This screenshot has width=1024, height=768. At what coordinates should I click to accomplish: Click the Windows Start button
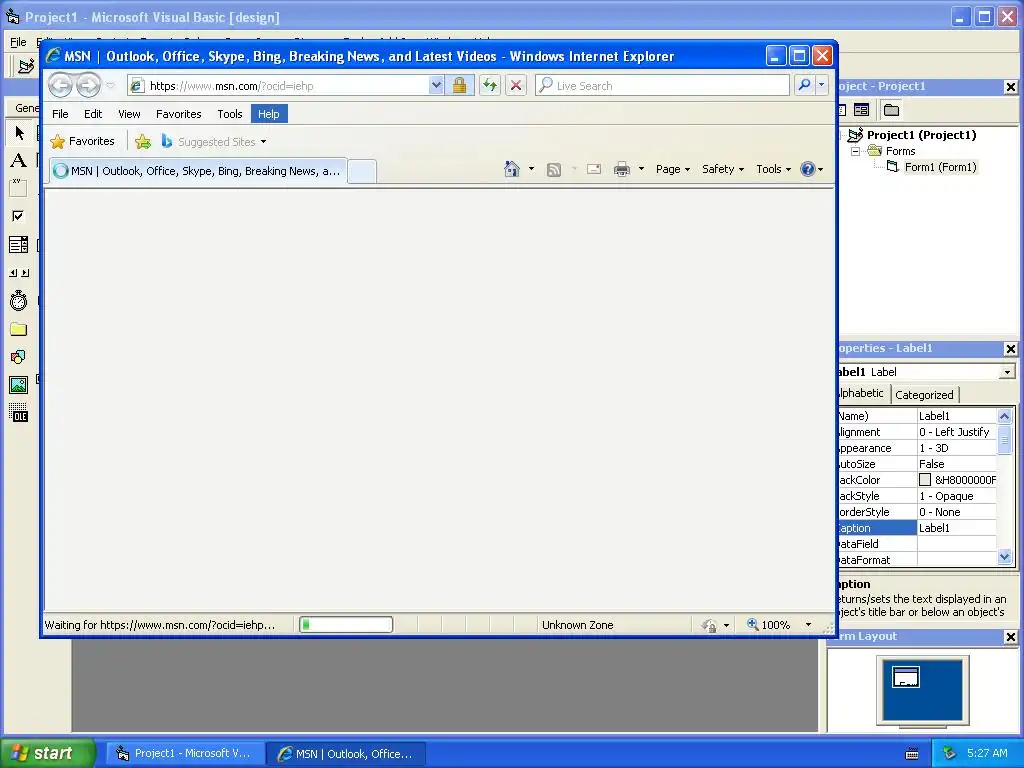click(x=47, y=753)
